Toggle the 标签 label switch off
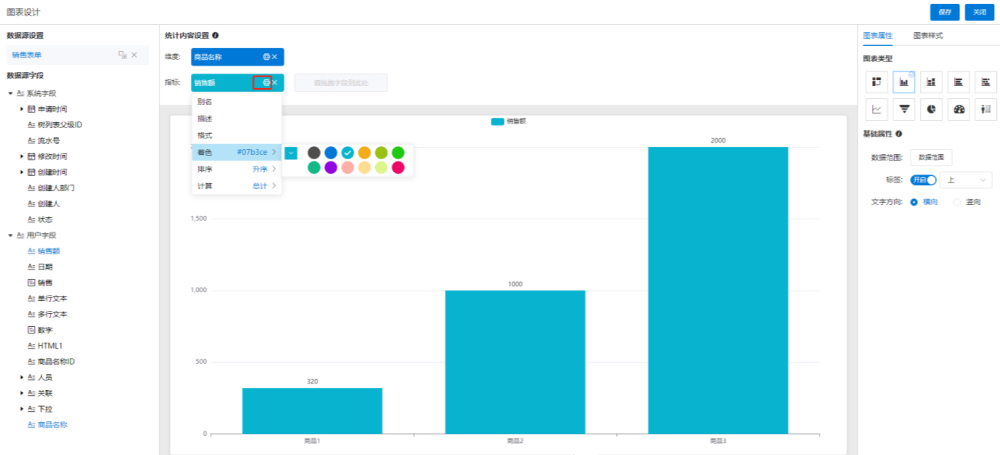Screen dimensions: 1000x455 point(923,180)
